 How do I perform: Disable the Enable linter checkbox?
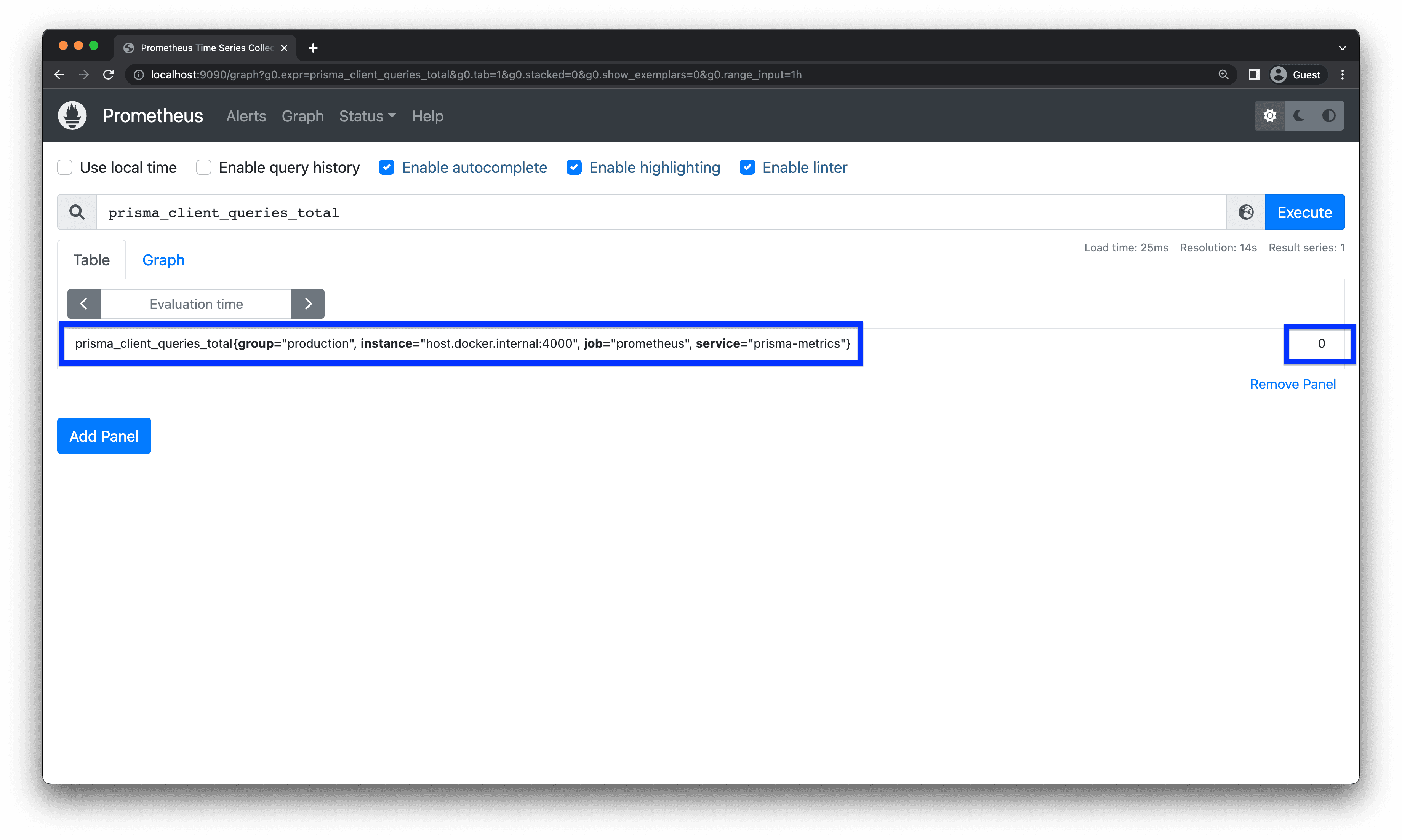tap(747, 167)
